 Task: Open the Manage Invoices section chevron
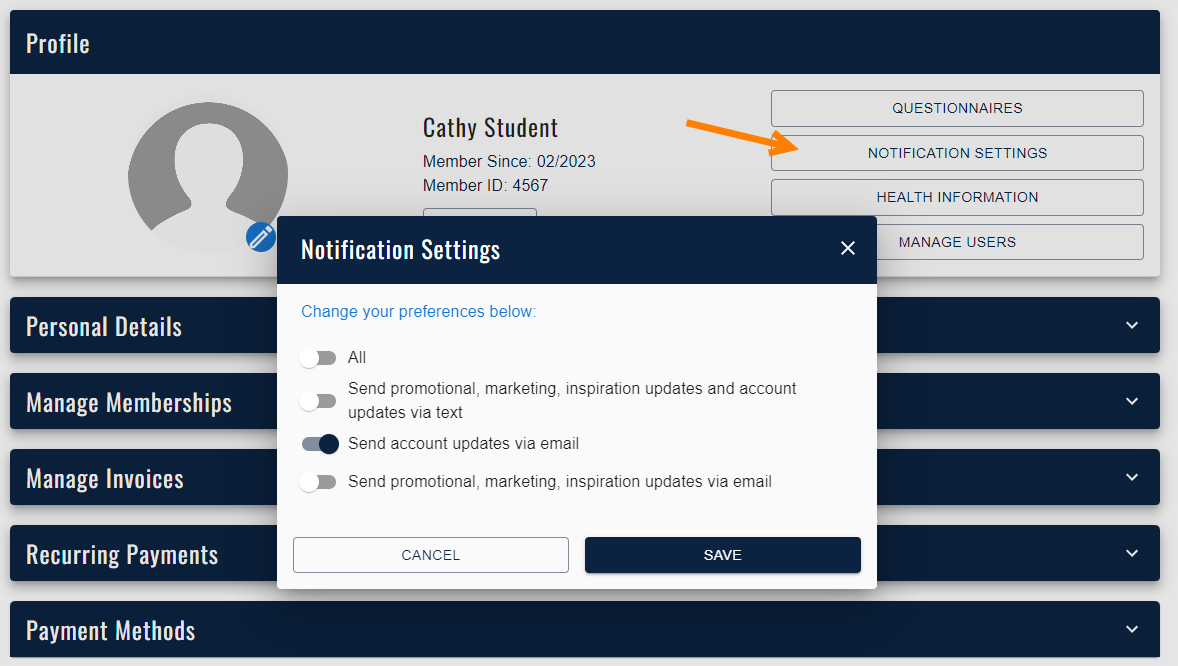pyautogui.click(x=1132, y=477)
